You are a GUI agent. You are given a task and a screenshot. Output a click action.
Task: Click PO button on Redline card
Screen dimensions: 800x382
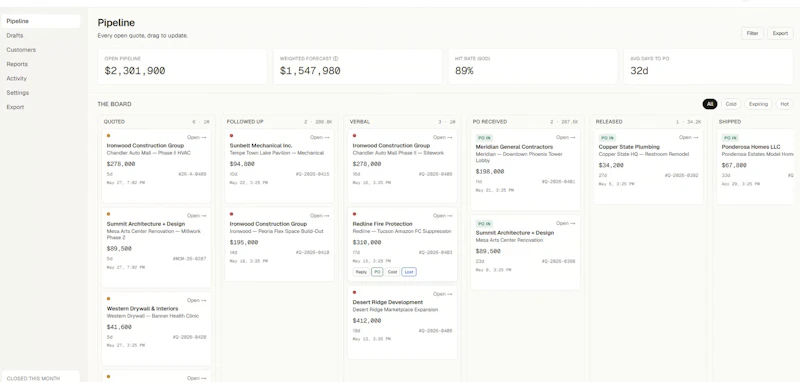pyautogui.click(x=377, y=272)
